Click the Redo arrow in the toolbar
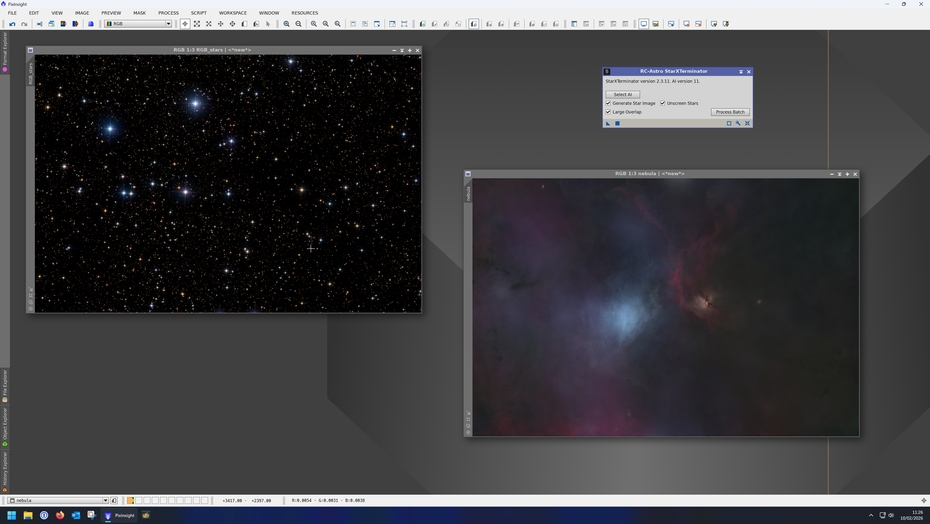 point(24,24)
